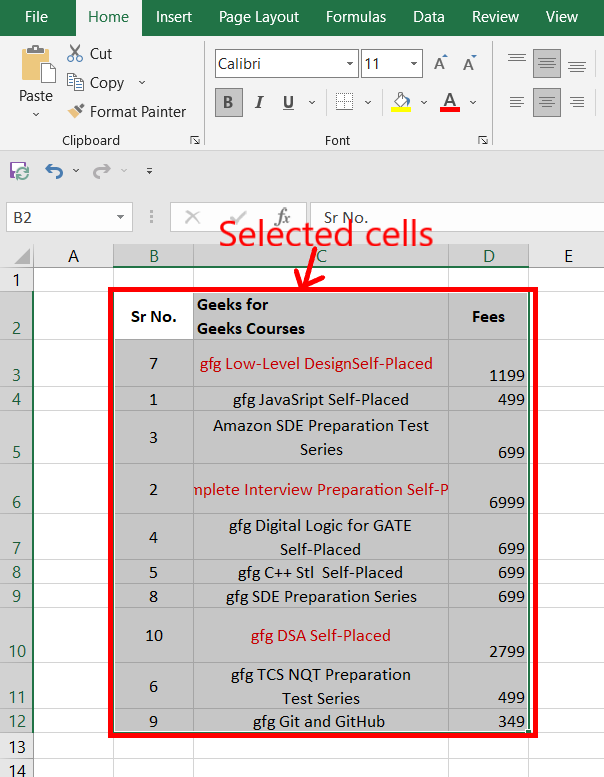This screenshot has width=604, height=777.
Task: Click the Select All corner triangle
Action: (x=22, y=256)
